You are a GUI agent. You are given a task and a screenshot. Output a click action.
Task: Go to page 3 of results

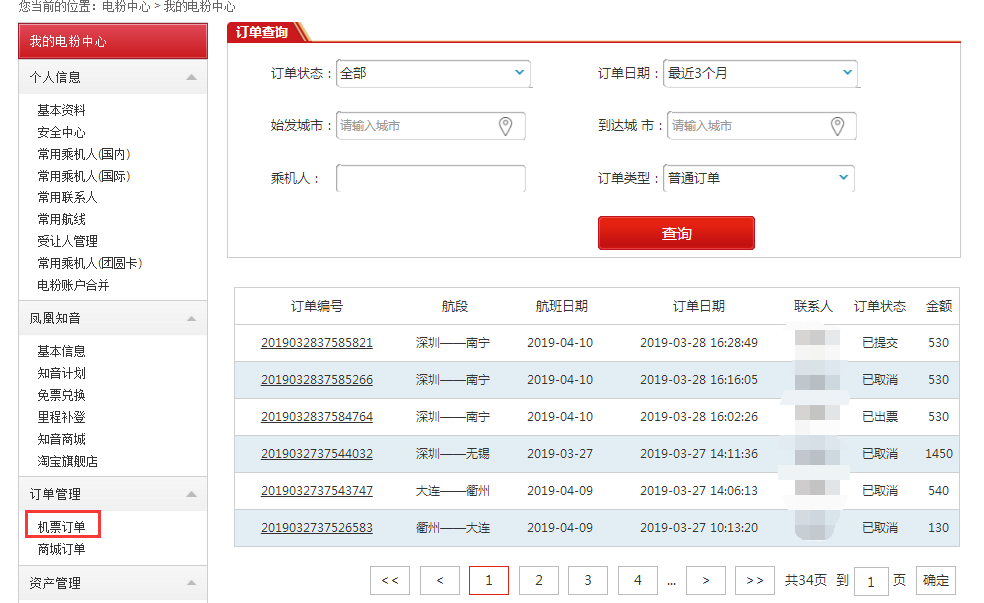(588, 580)
